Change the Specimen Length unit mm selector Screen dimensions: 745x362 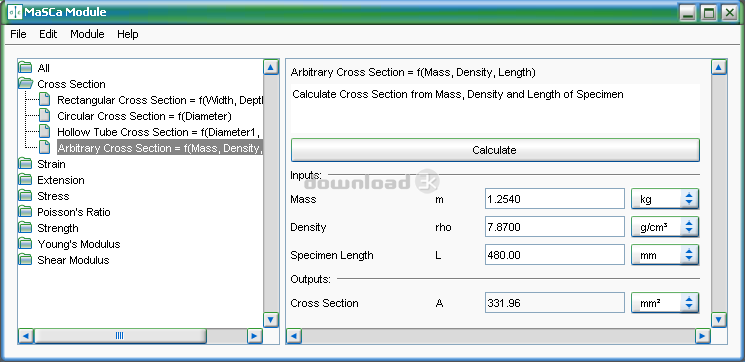[x=665, y=255]
